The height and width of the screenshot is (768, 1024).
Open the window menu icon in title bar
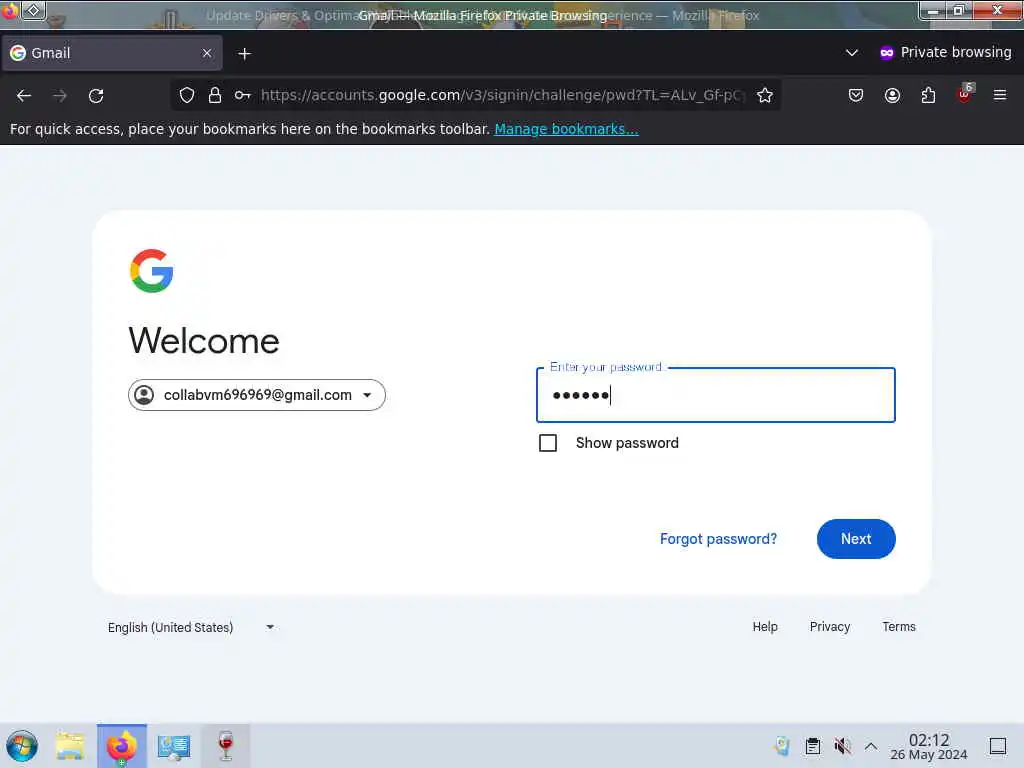point(33,10)
